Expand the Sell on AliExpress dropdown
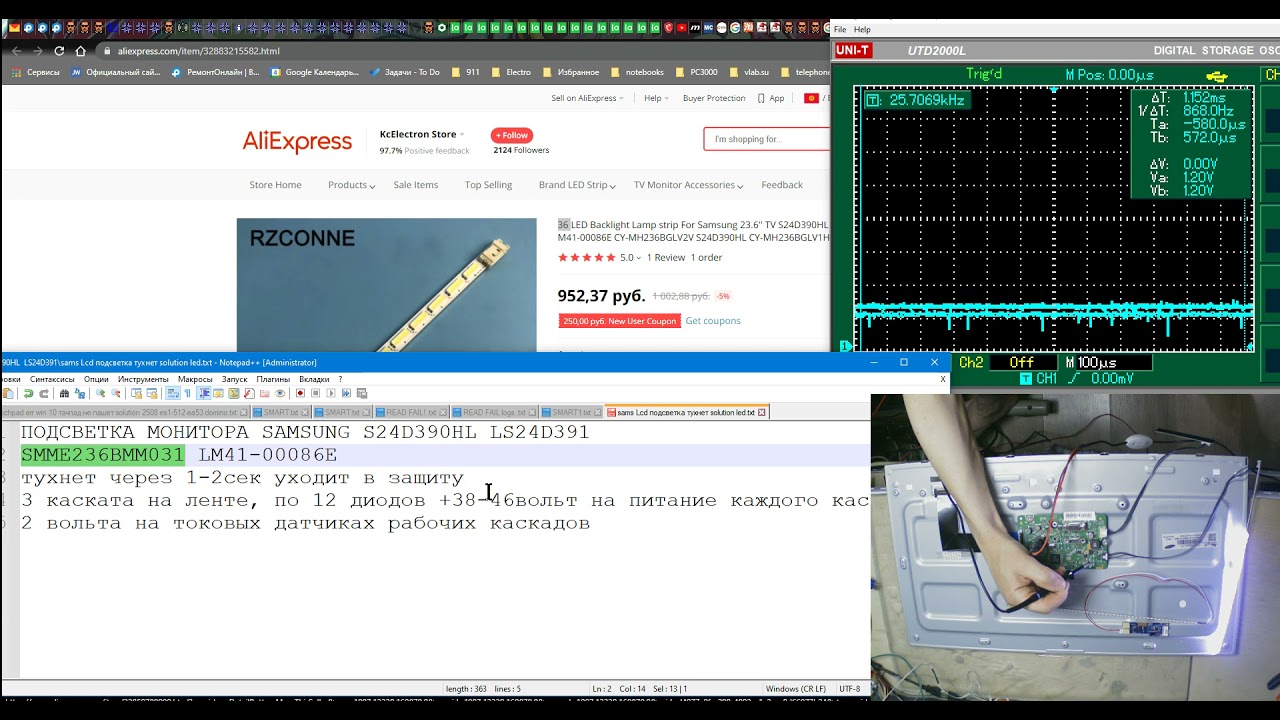1280x720 pixels. 587,98
